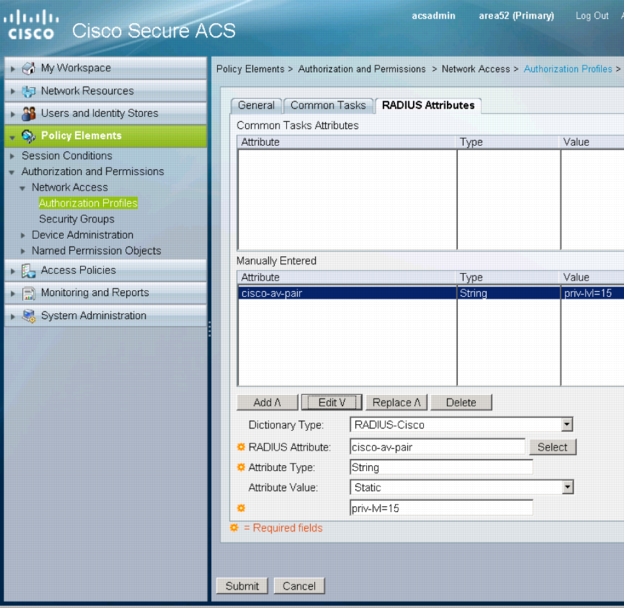Image resolution: width=626 pixels, height=609 pixels.
Task: Select Security Groups in the tree
Action: tap(77, 219)
